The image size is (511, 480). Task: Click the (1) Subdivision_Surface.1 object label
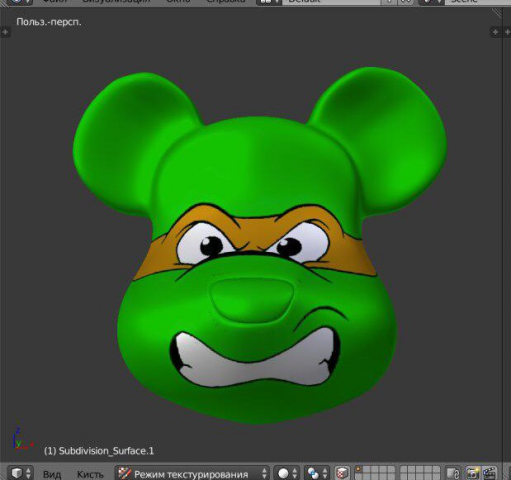pyautogui.click(x=99, y=451)
